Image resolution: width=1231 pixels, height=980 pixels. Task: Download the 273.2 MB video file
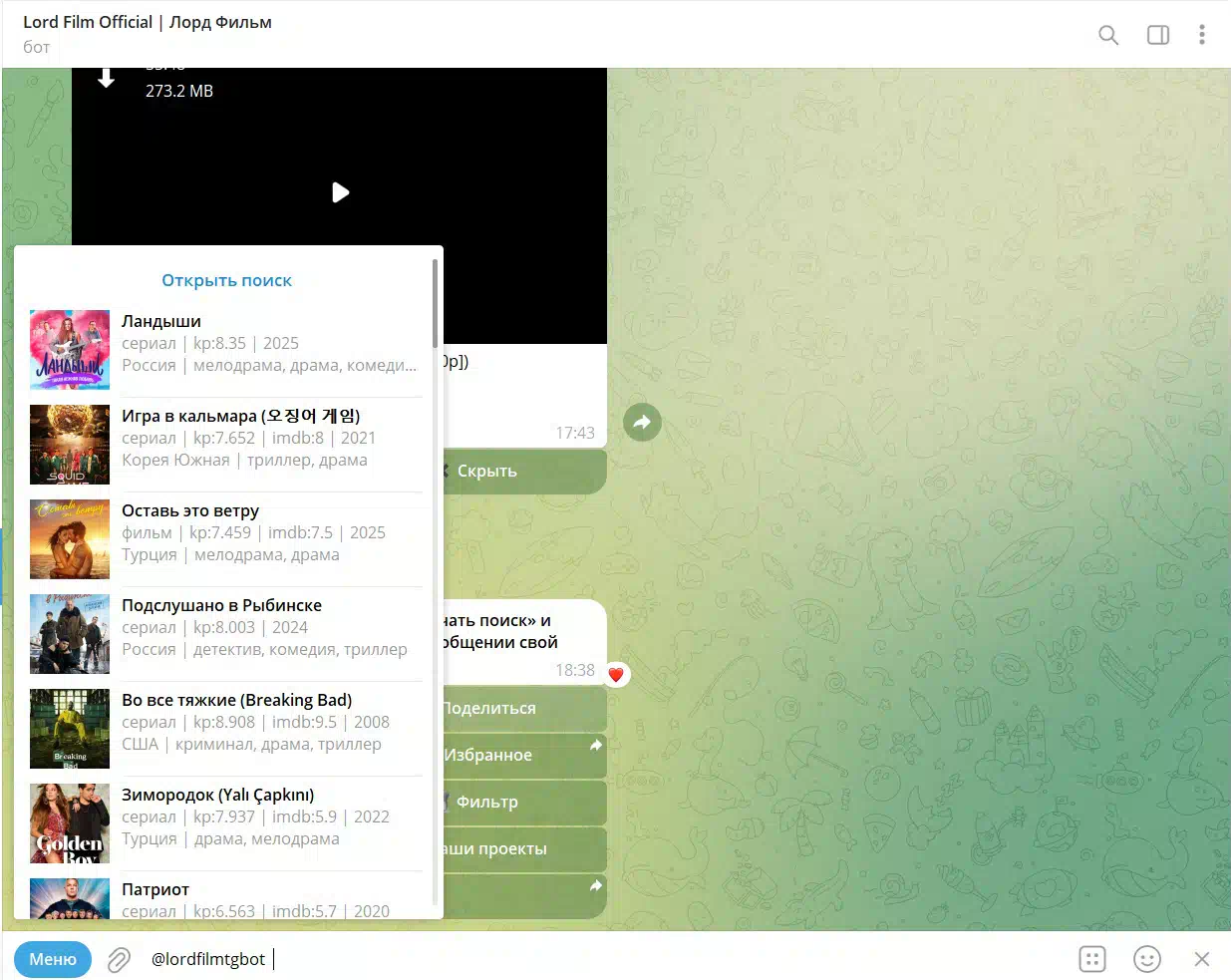click(x=106, y=78)
